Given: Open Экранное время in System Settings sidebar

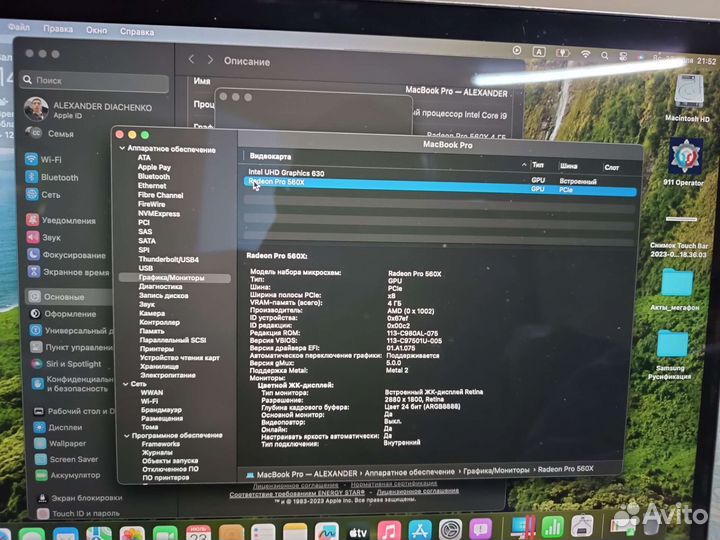Looking at the screenshot, I should click(68, 272).
